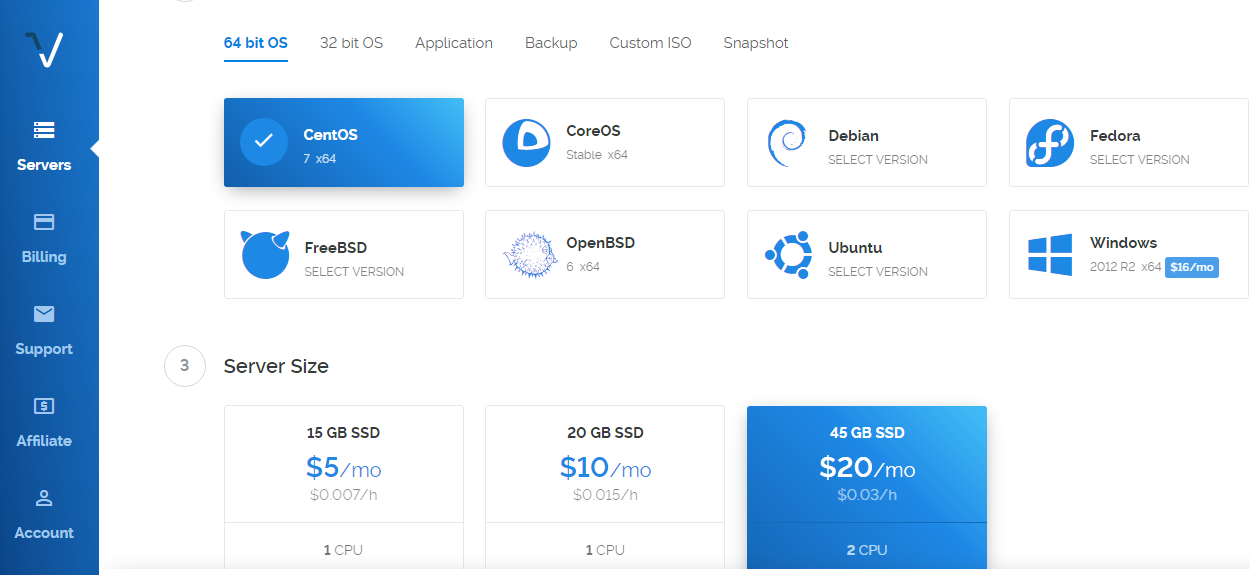The height and width of the screenshot is (575, 1250).
Task: Click the $0.015/h hourly price
Action: (605, 494)
